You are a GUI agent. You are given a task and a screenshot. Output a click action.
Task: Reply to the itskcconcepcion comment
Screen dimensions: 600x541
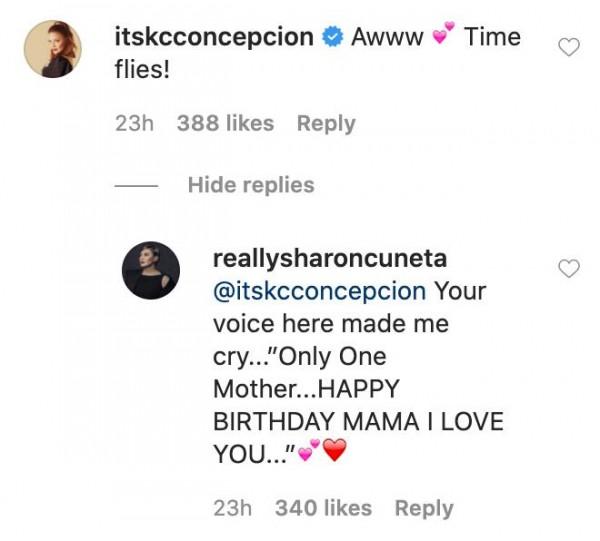coord(326,124)
